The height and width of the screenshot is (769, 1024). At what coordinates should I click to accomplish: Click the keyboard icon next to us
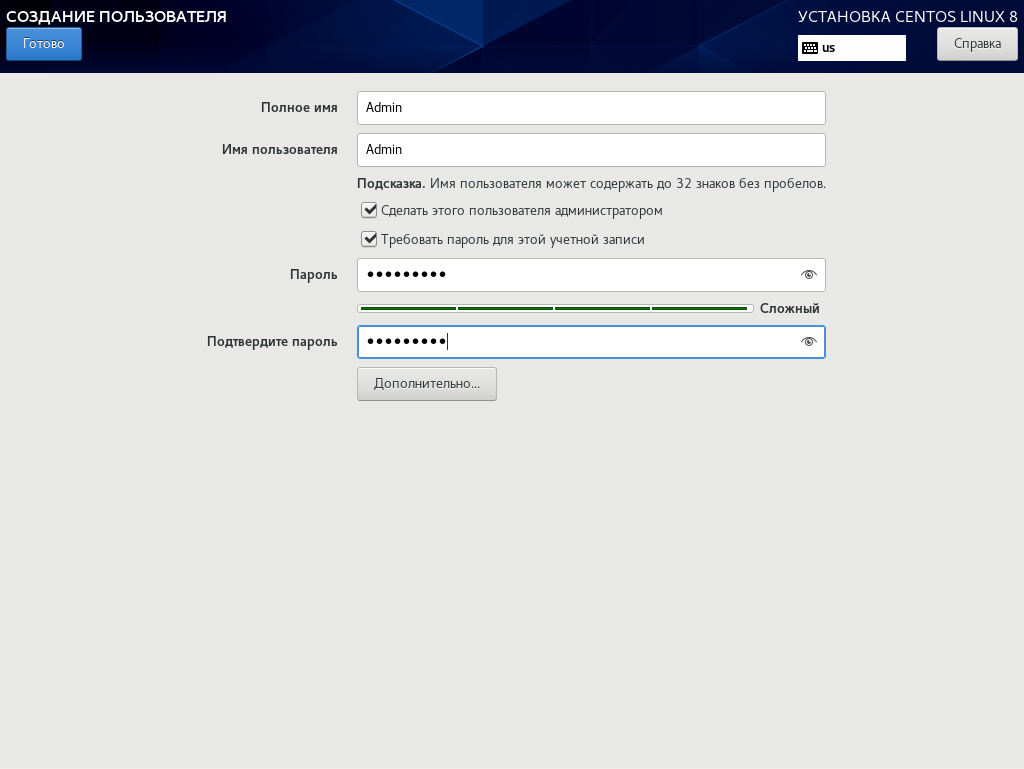[810, 48]
